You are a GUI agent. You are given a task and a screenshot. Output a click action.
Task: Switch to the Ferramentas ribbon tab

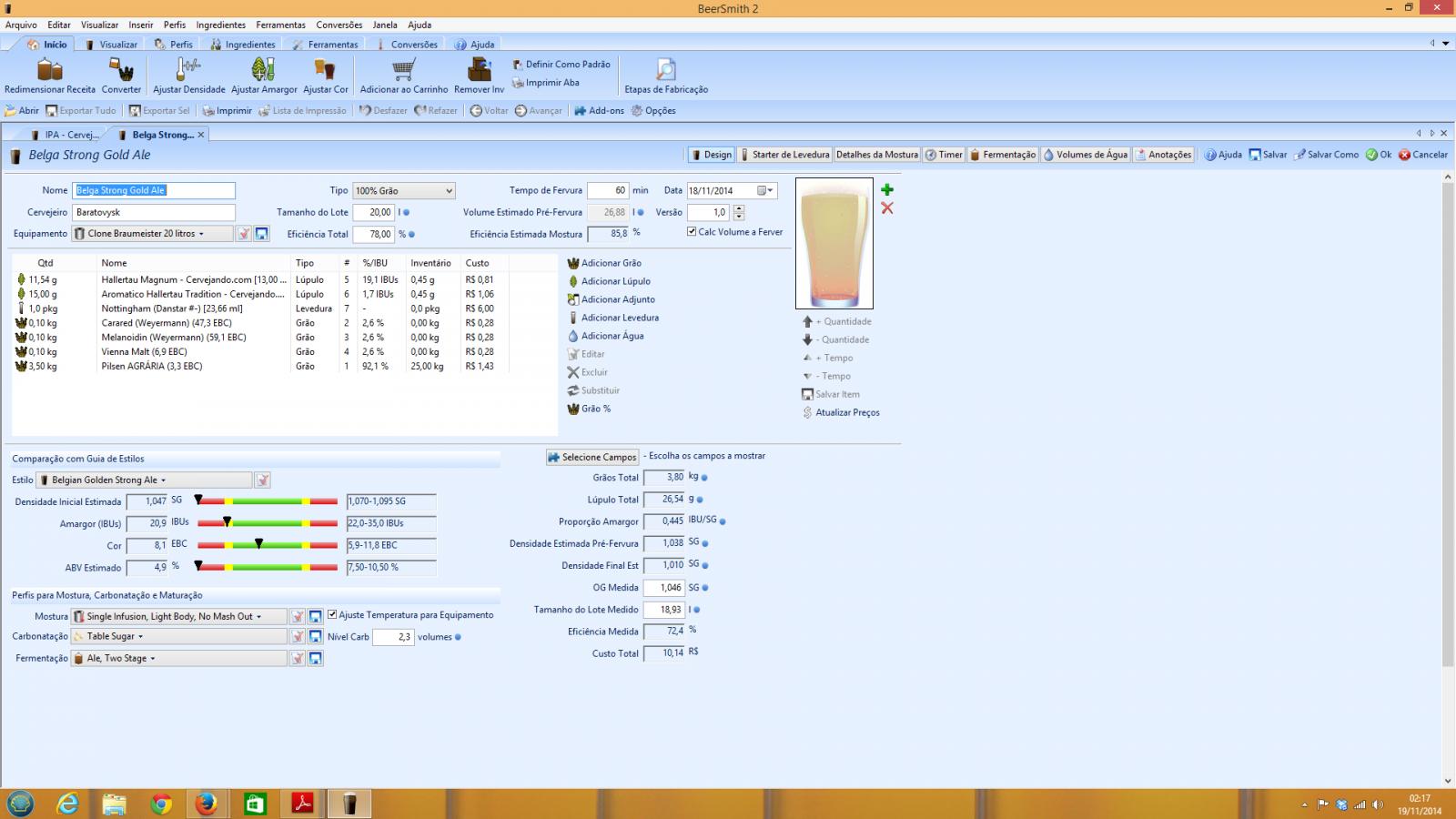pyautogui.click(x=325, y=45)
